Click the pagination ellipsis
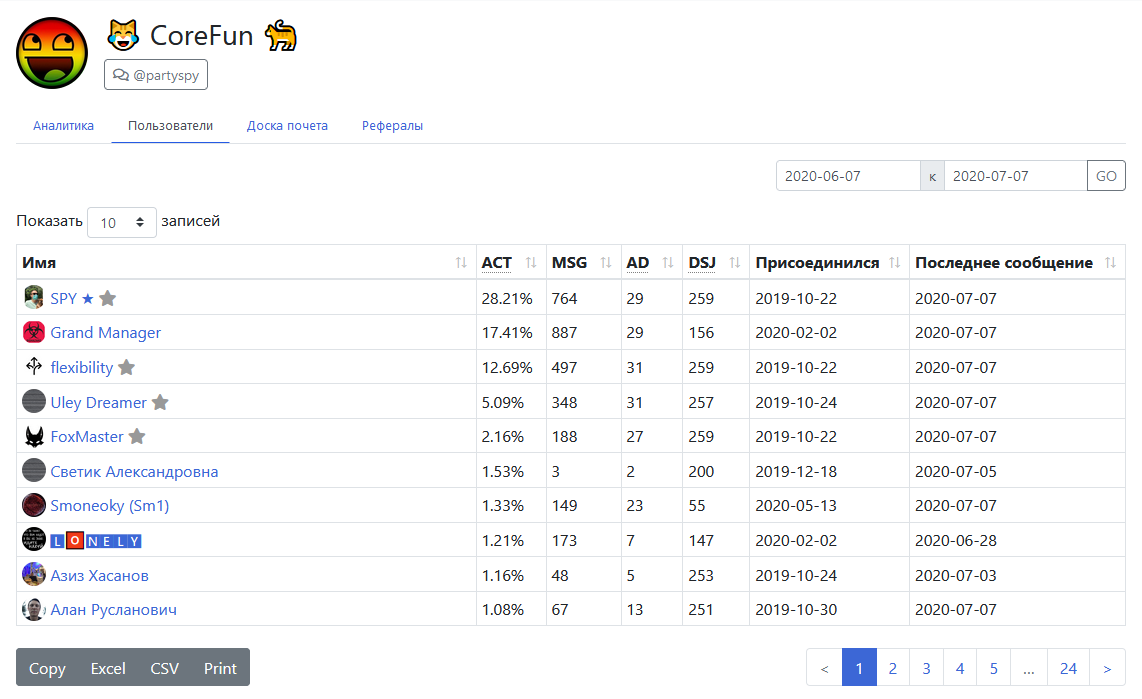The image size is (1142, 699). pyautogui.click(x=1028, y=668)
